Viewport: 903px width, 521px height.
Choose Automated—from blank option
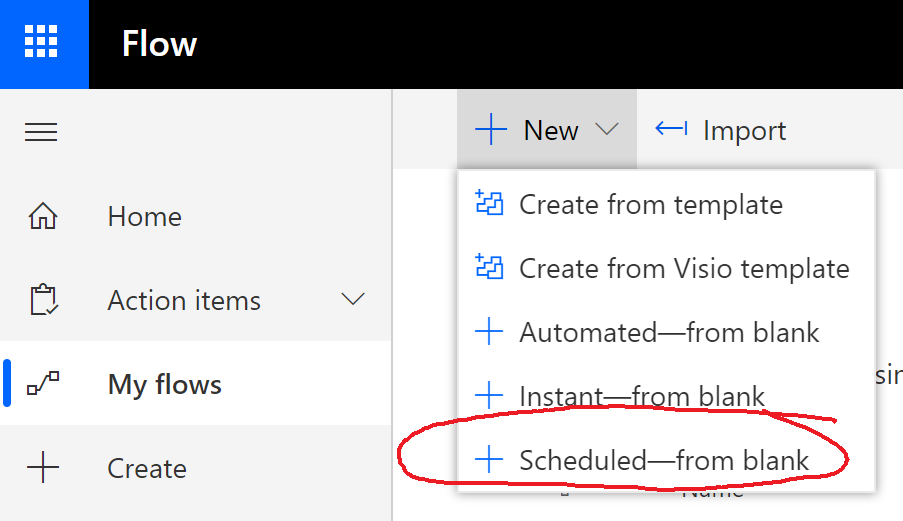pos(669,332)
